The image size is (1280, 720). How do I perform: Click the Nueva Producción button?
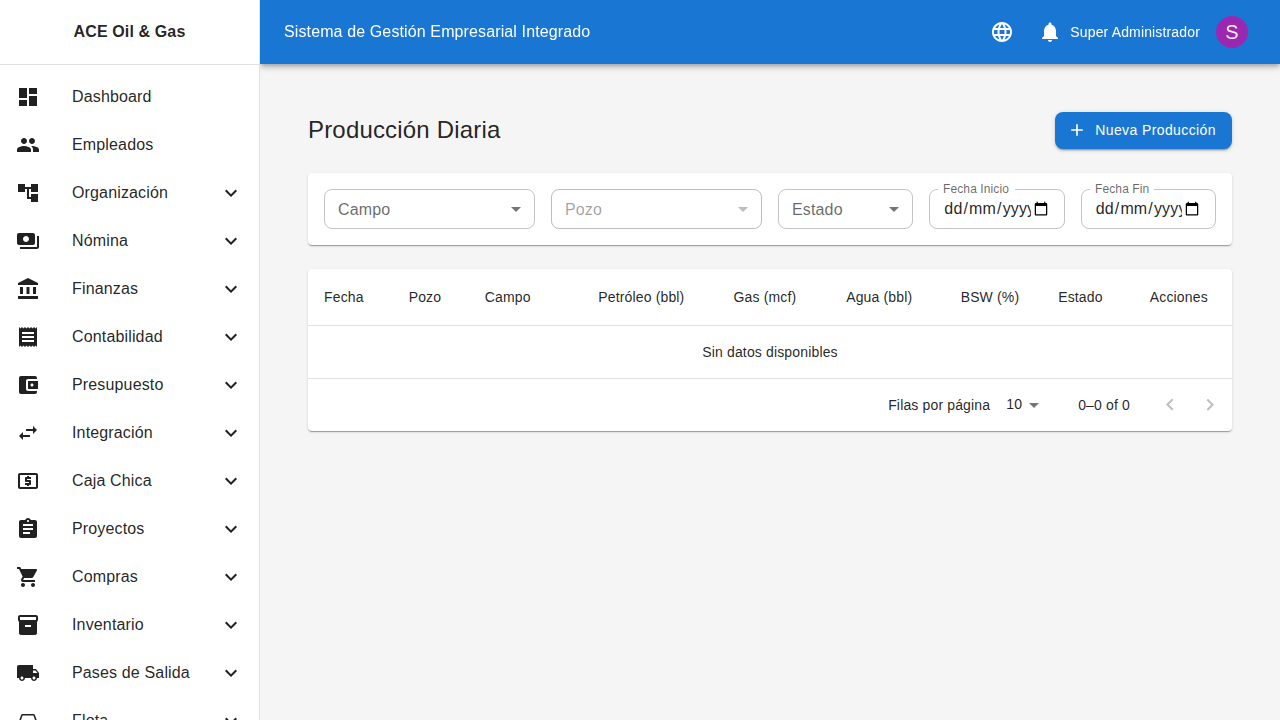pyautogui.click(x=1142, y=130)
